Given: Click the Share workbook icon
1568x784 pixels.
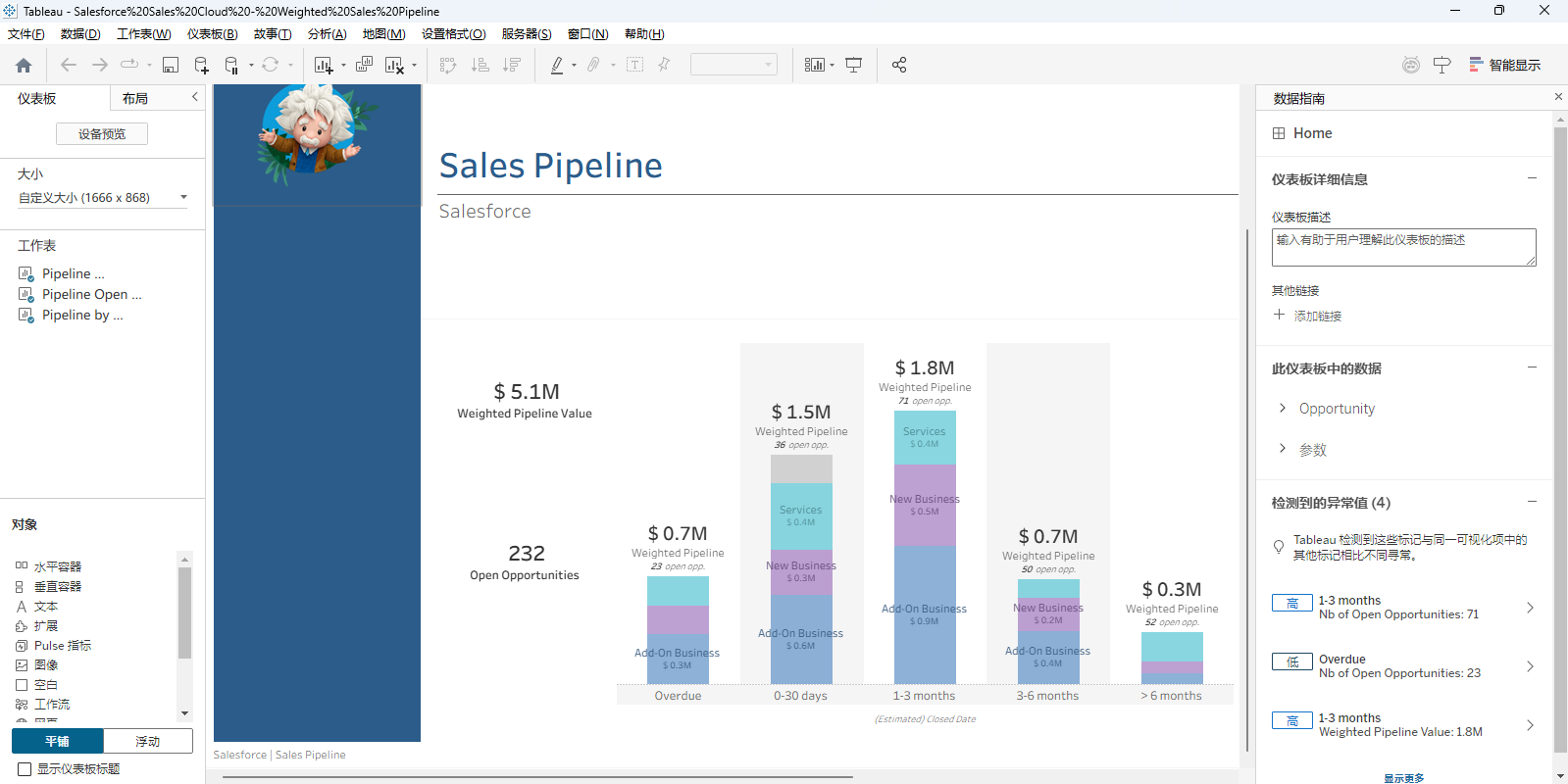Looking at the screenshot, I should 898,66.
